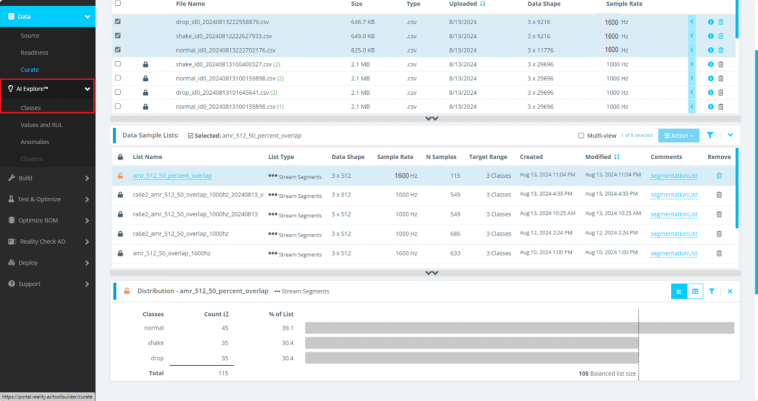Screen dimensions: 758x401
Task: Open Values and RUL in sidebar
Action: coord(42,125)
